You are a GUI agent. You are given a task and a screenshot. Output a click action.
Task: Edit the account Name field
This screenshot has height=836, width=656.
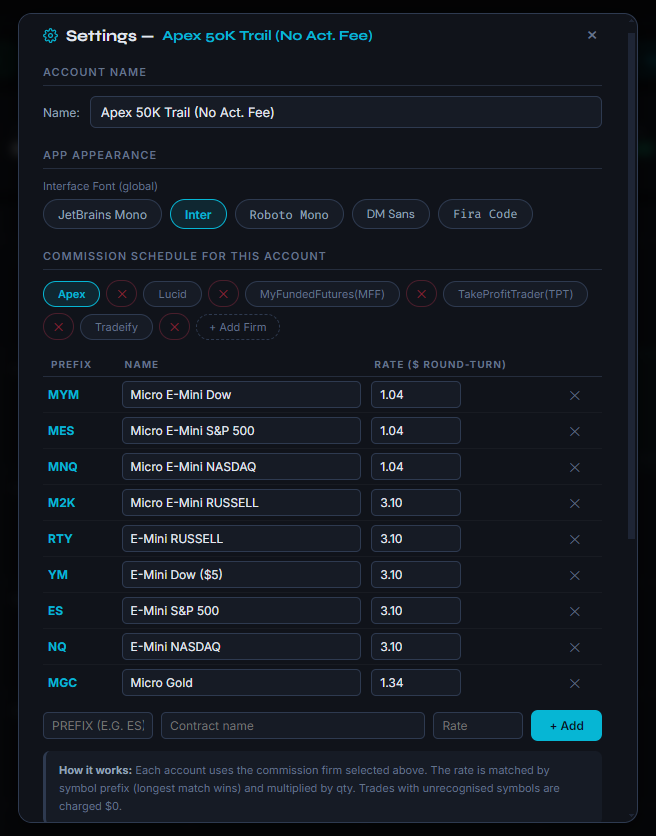click(346, 112)
